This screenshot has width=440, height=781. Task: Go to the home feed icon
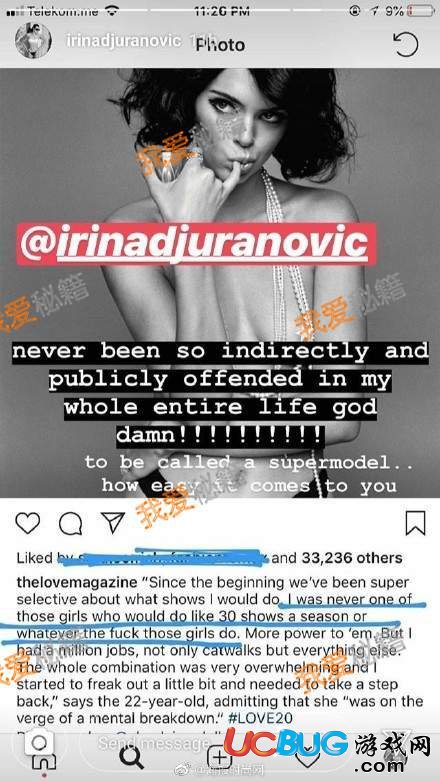[43, 762]
